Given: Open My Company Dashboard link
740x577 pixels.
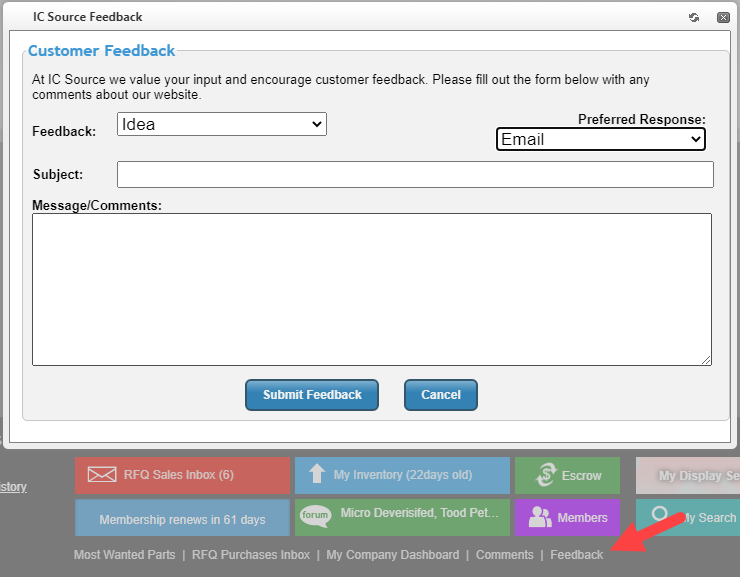Looking at the screenshot, I should tap(392, 555).
